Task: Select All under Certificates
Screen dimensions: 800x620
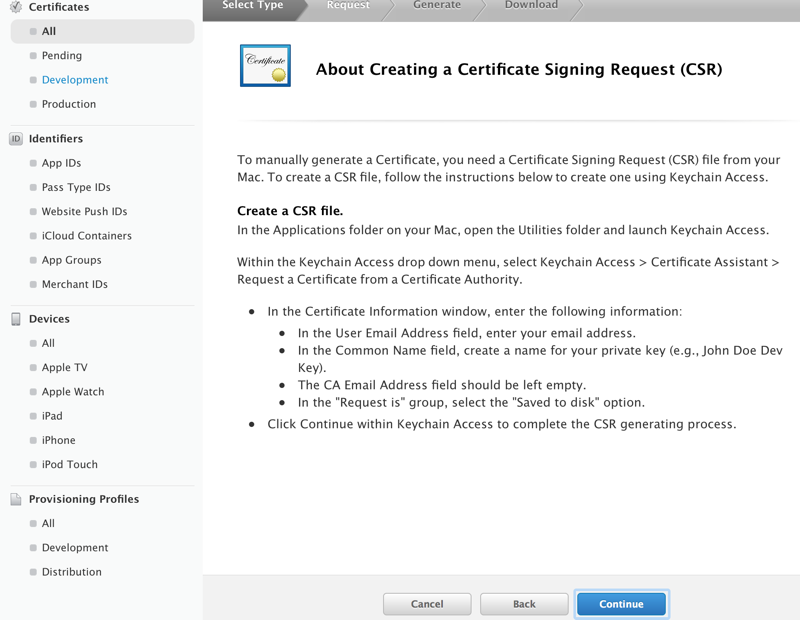Action: click(49, 32)
